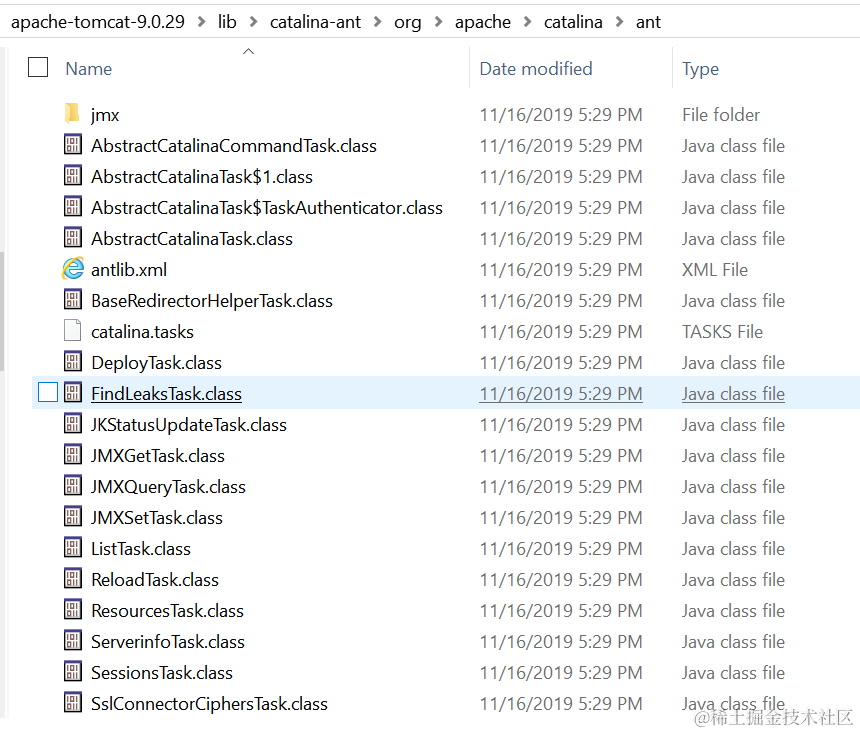860x734 pixels.
Task: Click ReloadTask.class file icon
Action: (72, 579)
